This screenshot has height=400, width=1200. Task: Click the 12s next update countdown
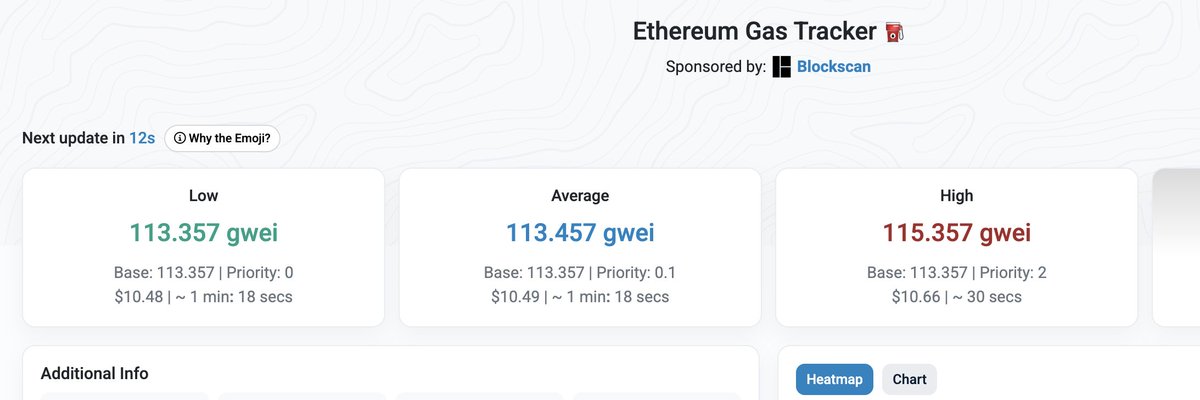(x=142, y=138)
